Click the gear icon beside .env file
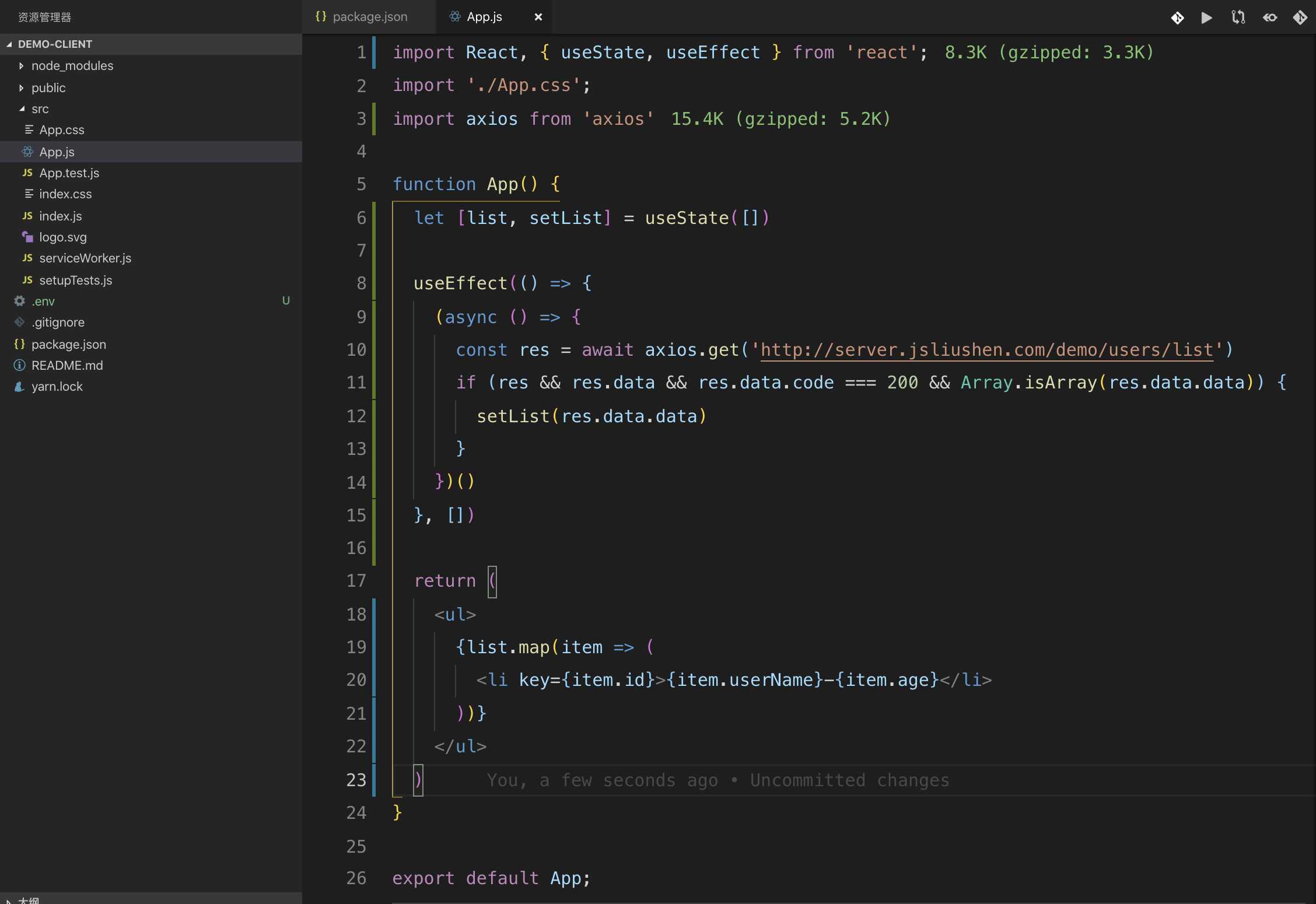 [19, 301]
